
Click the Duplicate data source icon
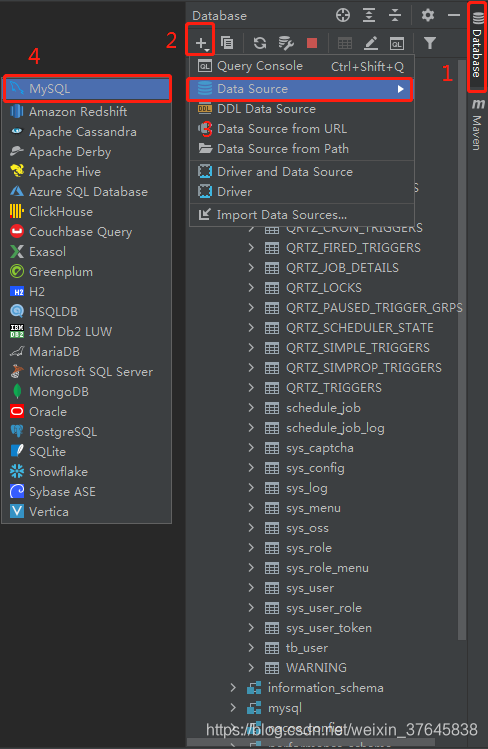coord(227,43)
